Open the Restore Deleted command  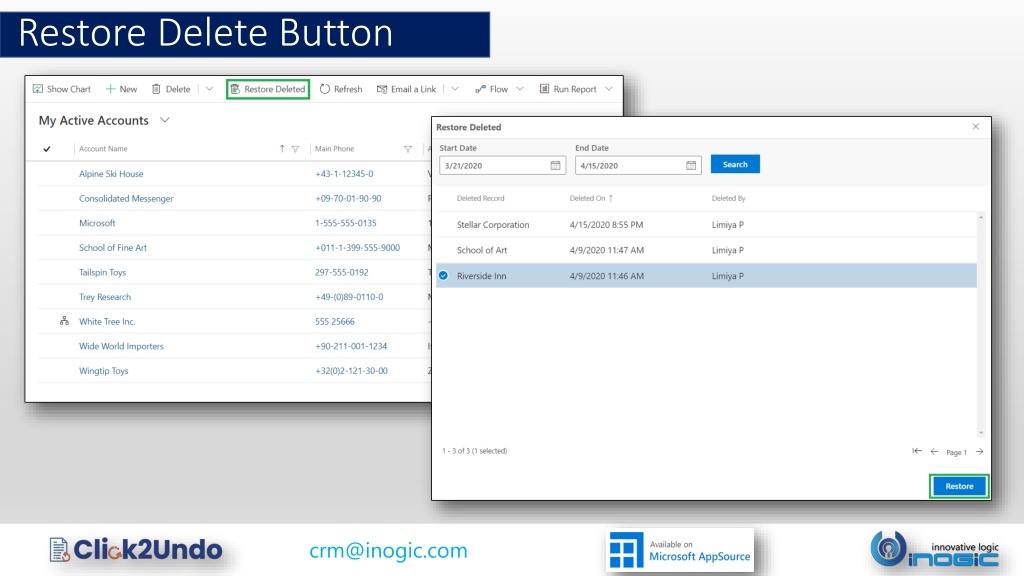coord(268,89)
